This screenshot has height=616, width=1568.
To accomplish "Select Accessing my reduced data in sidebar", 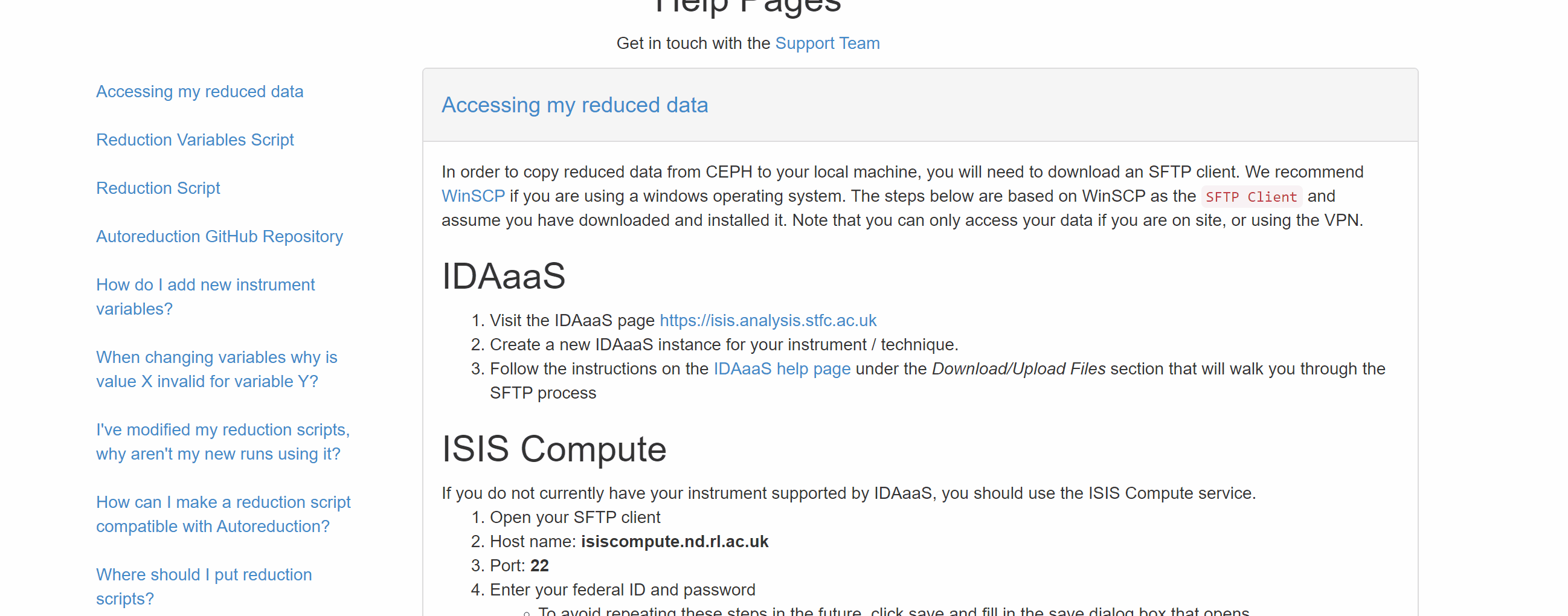I will pos(200,91).
